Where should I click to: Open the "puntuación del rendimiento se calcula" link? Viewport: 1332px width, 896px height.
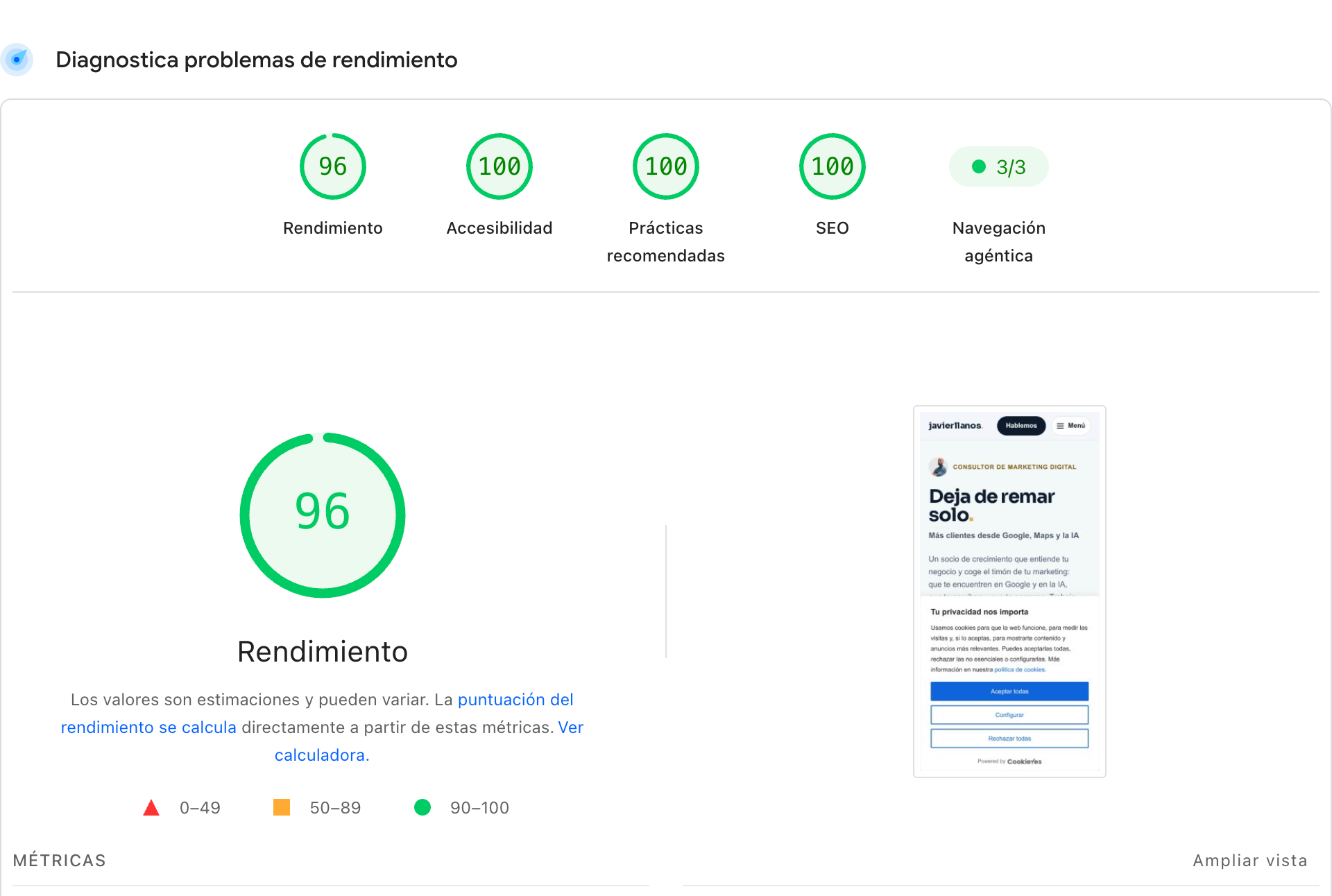click(x=317, y=713)
